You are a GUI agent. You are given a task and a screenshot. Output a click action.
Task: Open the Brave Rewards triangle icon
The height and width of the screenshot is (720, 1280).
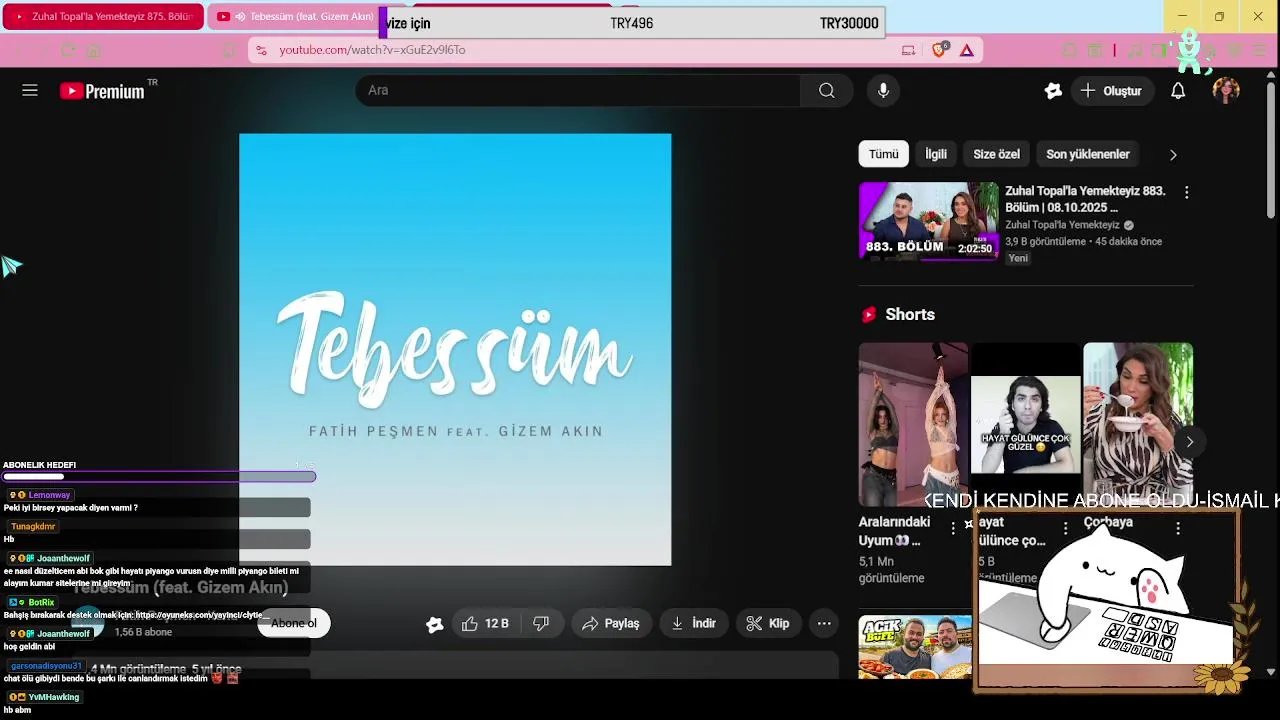pos(966,49)
